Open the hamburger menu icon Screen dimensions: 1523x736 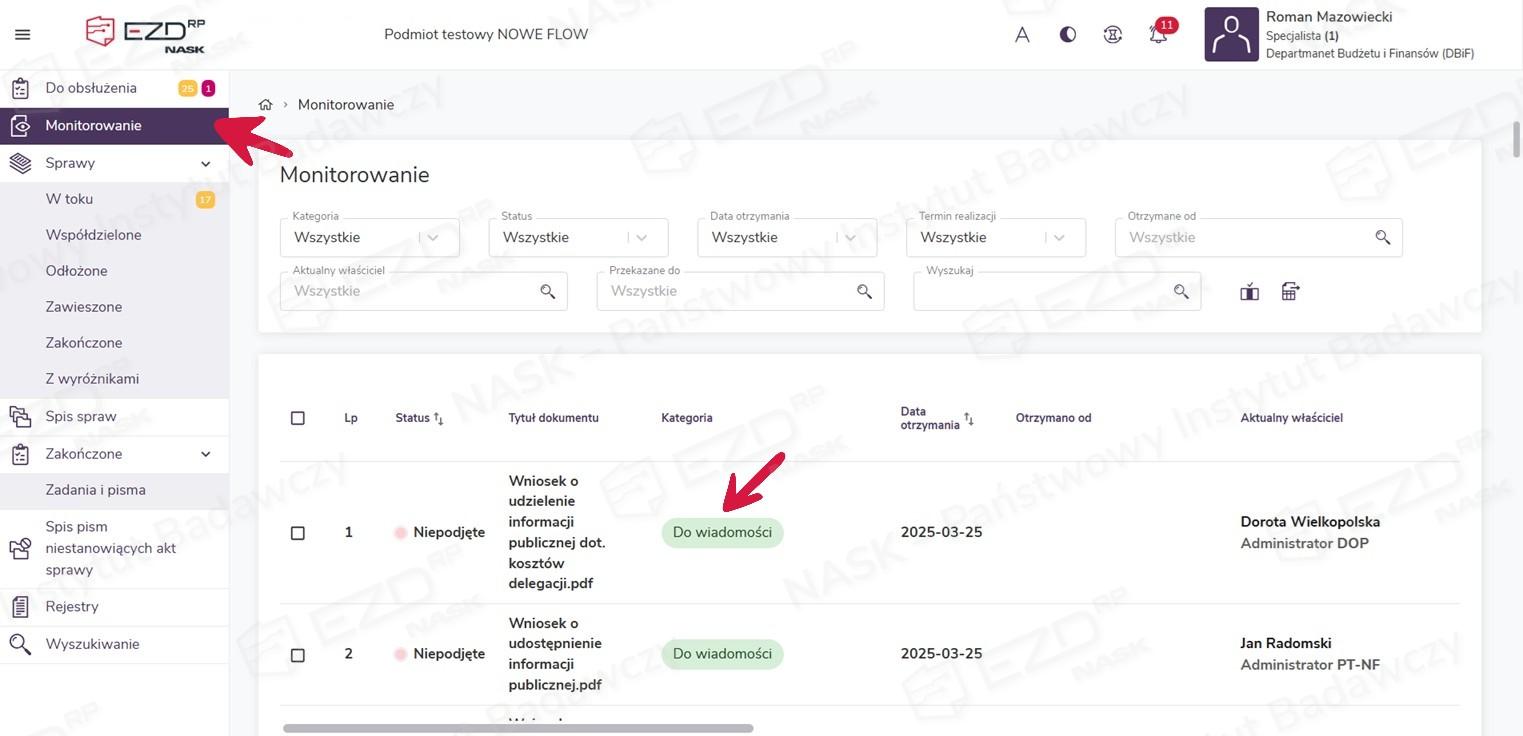coord(22,35)
